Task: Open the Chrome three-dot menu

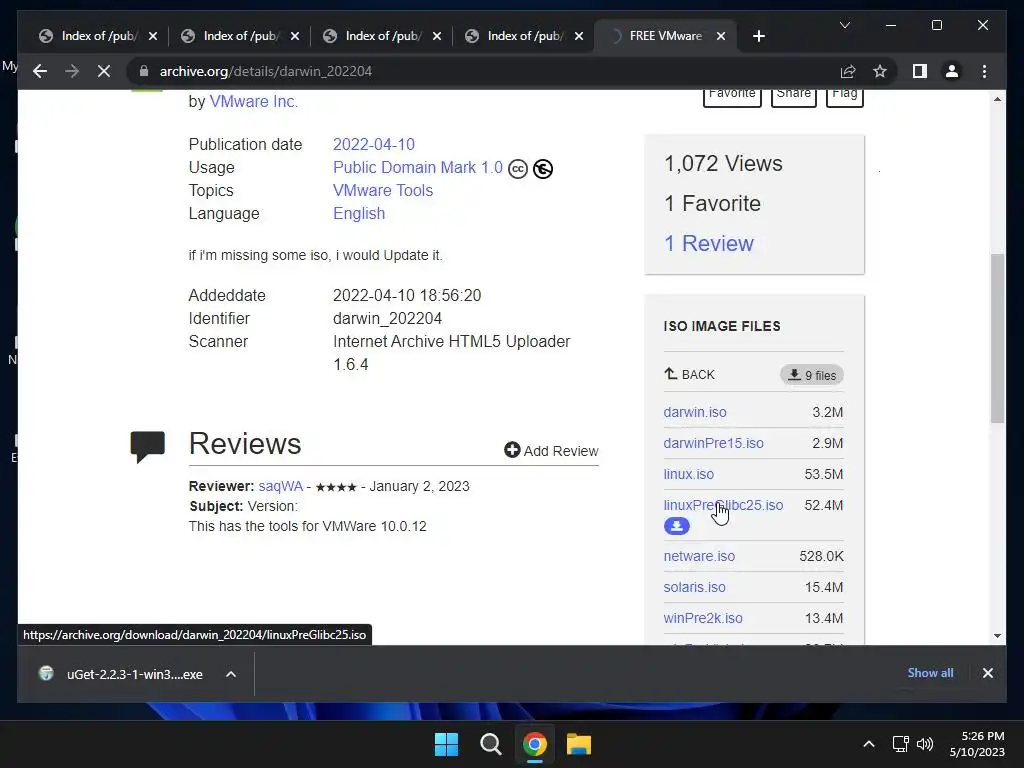Action: 984,71
